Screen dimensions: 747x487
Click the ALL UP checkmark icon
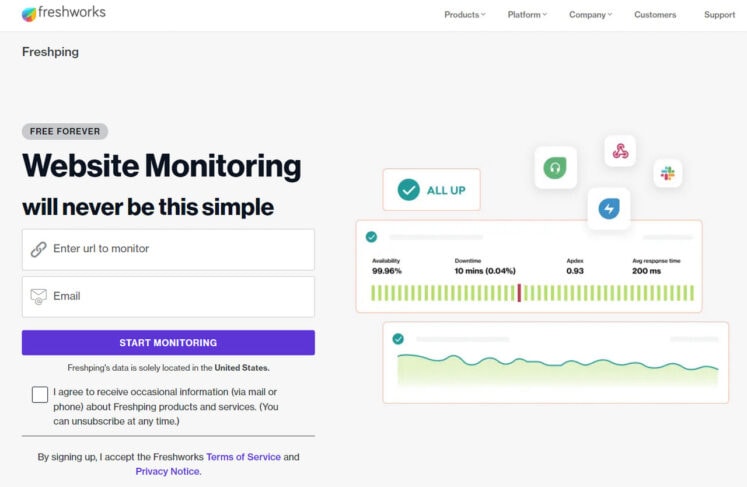(408, 190)
